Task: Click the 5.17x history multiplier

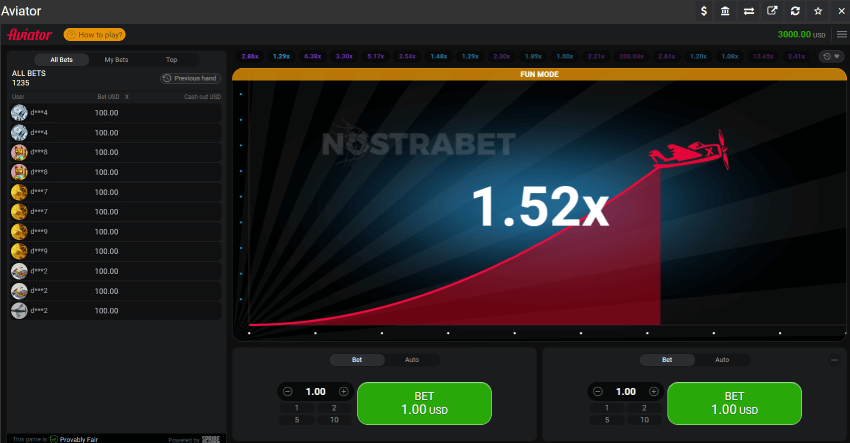Action: click(x=376, y=56)
